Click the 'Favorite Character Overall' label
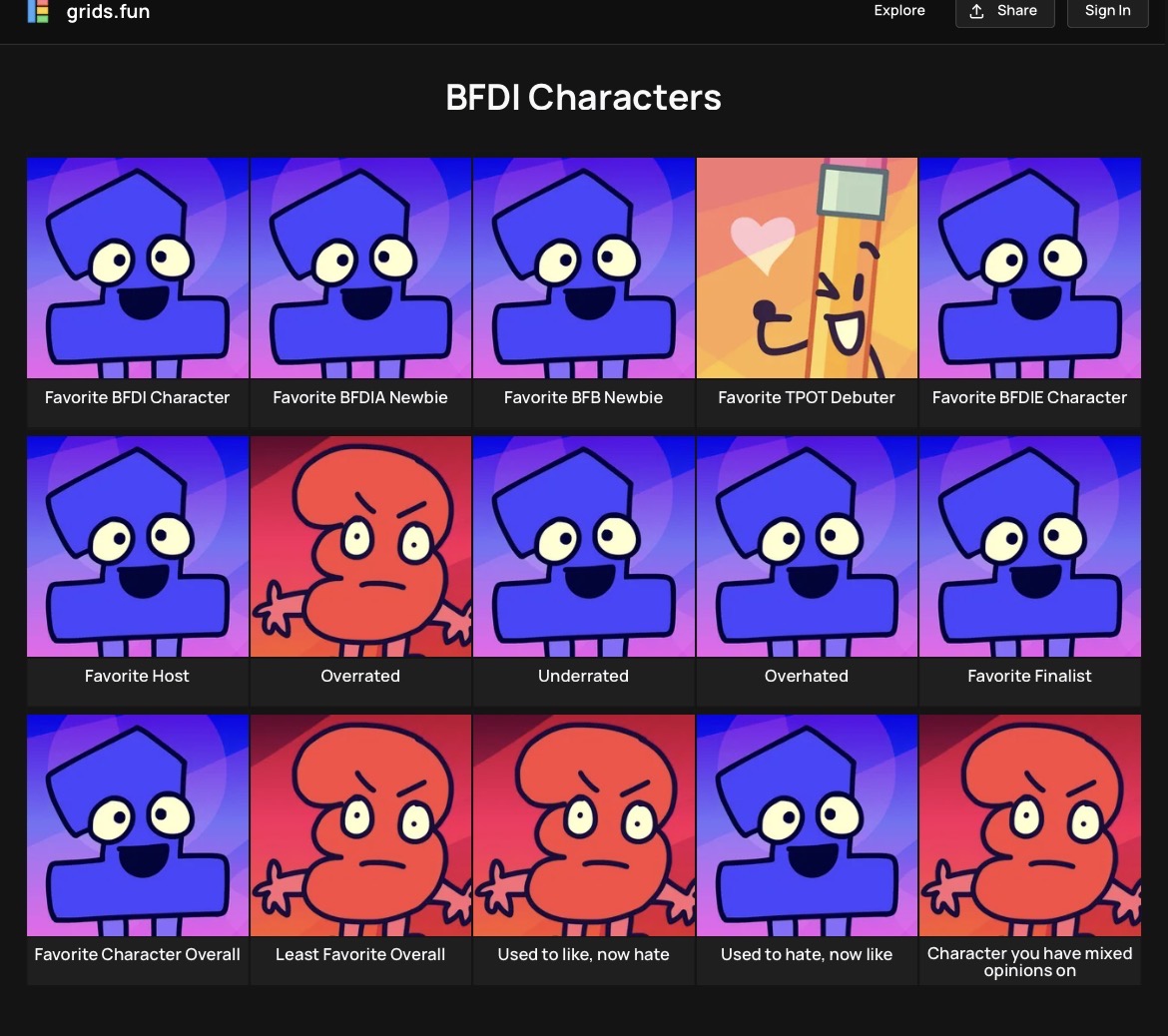The height and width of the screenshot is (1036, 1168). coord(137,955)
